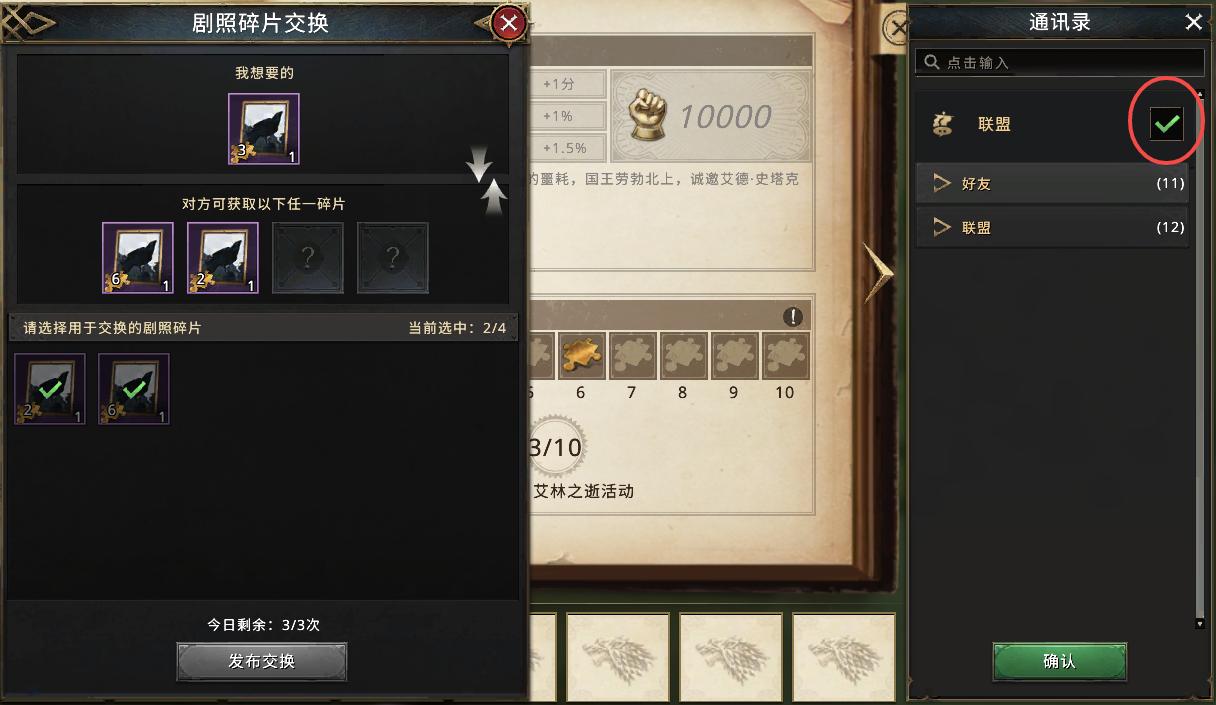The height and width of the screenshot is (705, 1216).
Task: Select the wanted fragment number 3 icon
Action: (264, 129)
